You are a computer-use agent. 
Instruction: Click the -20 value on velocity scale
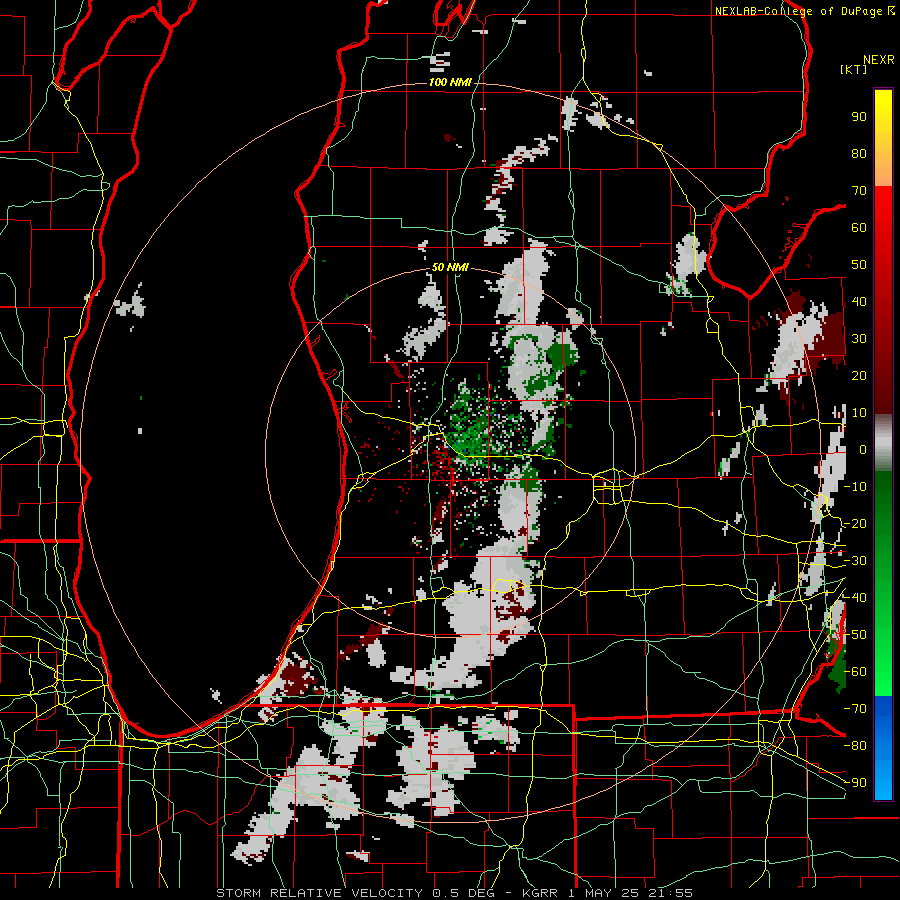point(855,524)
